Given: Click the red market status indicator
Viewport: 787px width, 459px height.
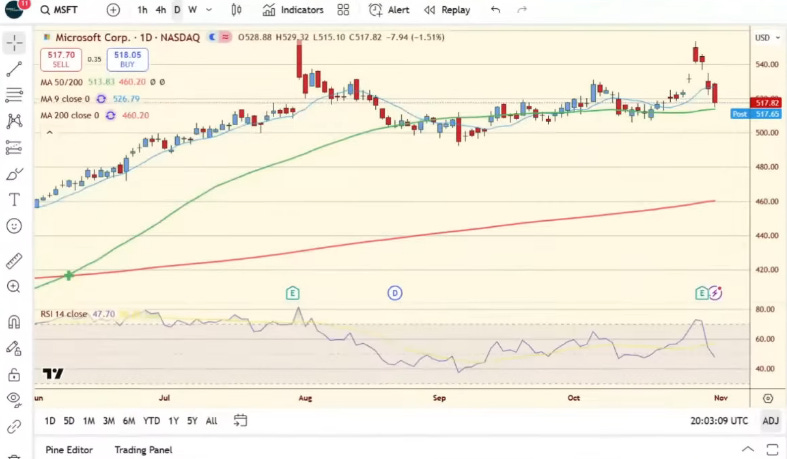Looking at the screenshot, I should 226,37.
